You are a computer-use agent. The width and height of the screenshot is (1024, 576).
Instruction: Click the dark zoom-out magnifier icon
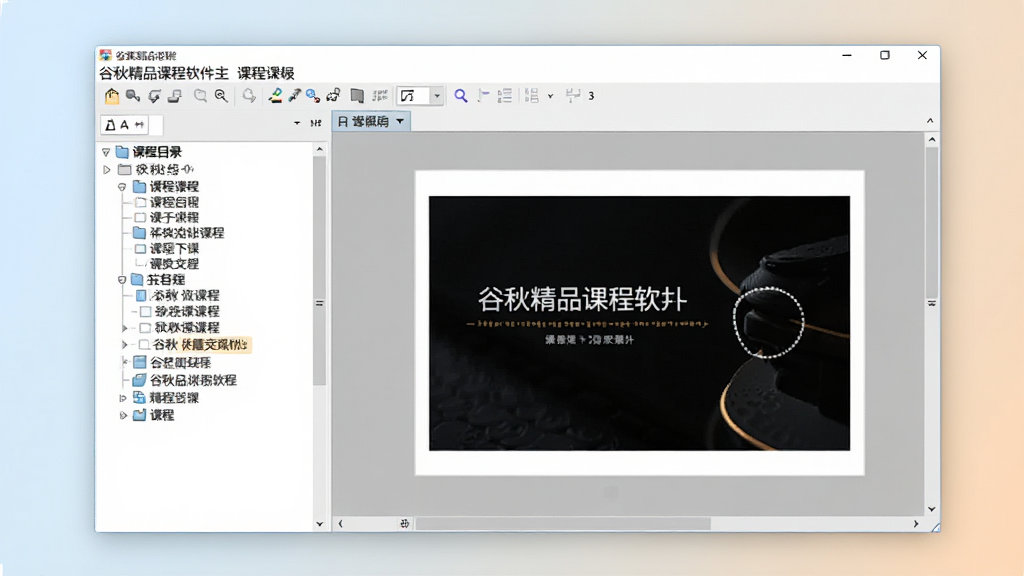221,96
